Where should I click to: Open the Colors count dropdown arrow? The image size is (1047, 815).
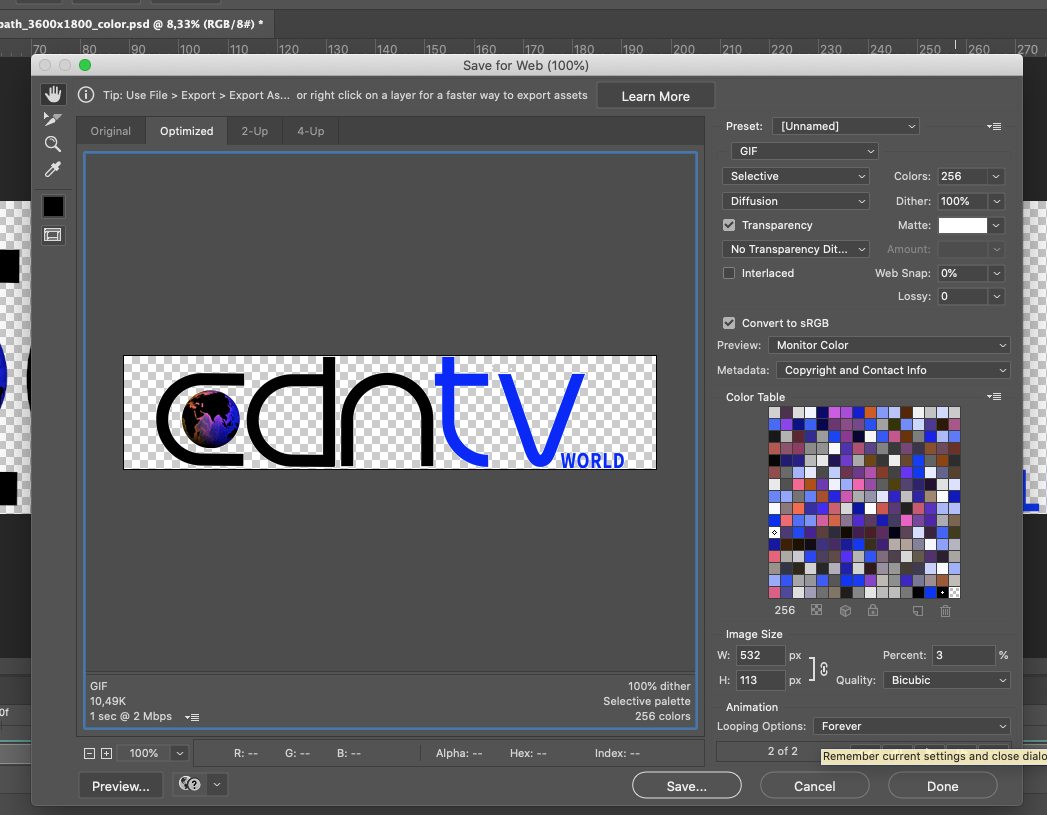(996, 176)
